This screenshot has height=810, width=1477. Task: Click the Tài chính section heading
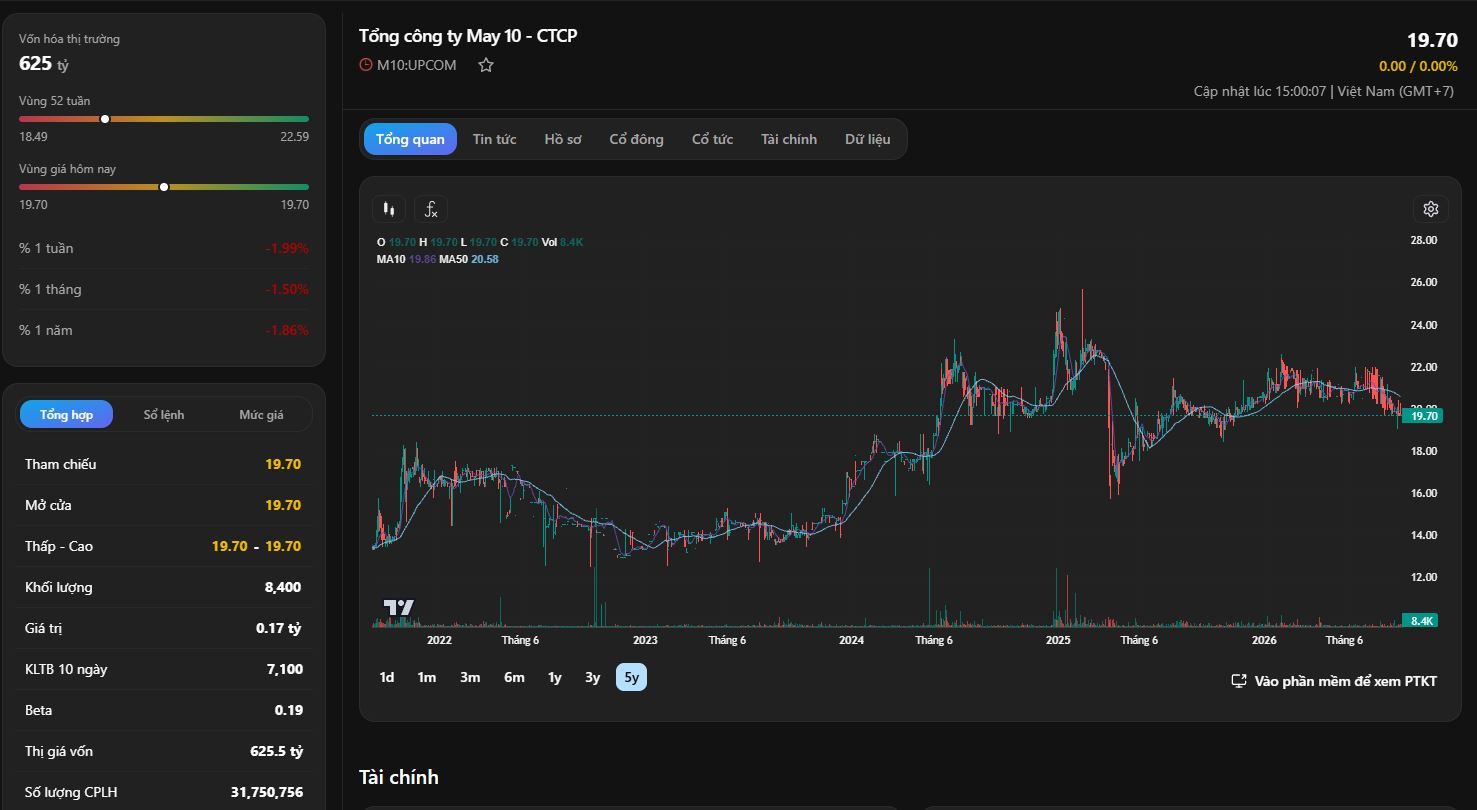(x=399, y=777)
